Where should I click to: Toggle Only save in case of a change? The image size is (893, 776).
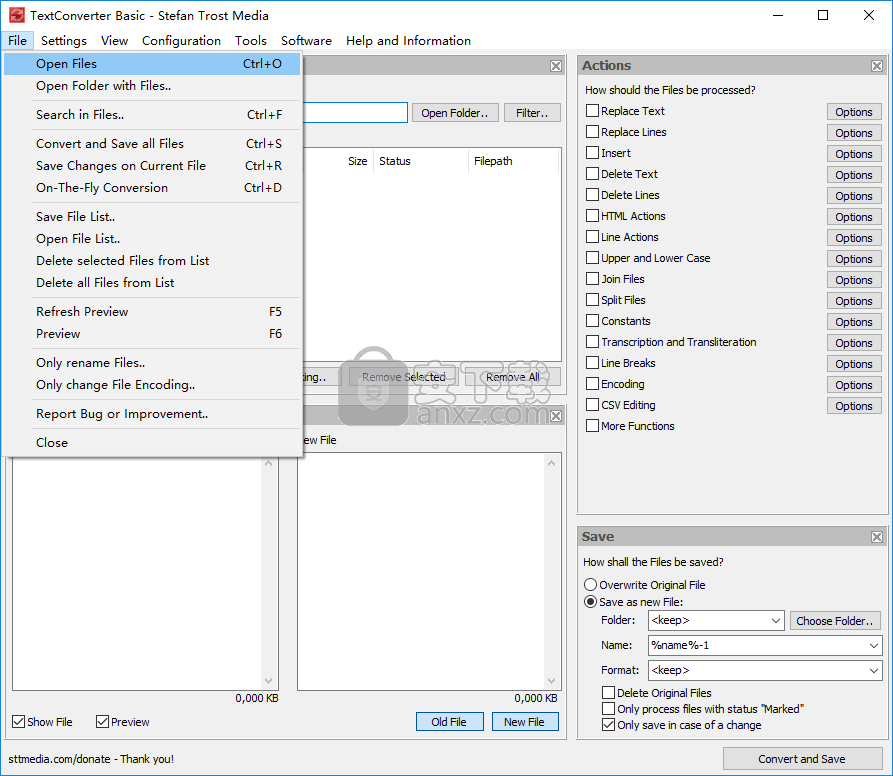click(x=608, y=725)
